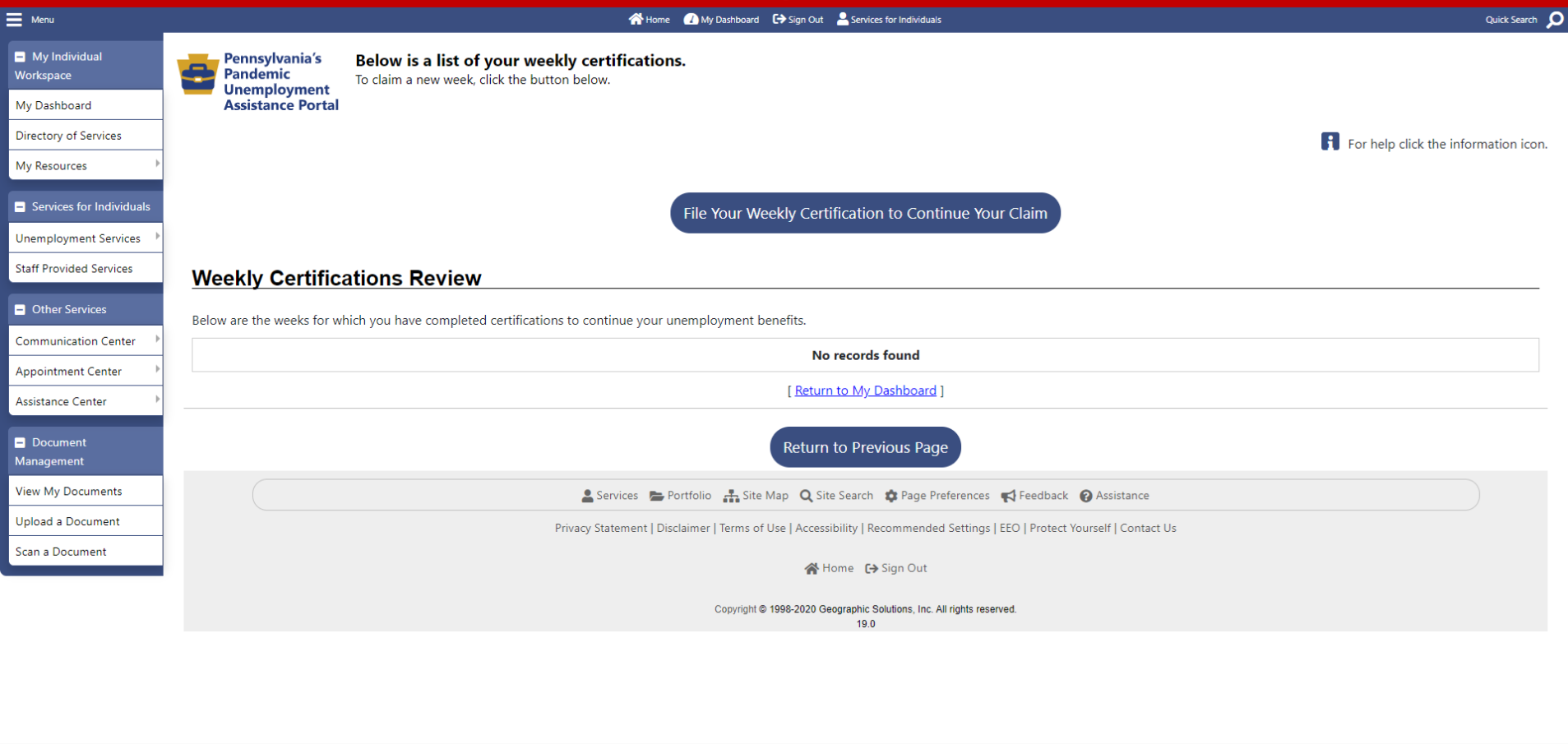Click the hamburger Menu icon
Image resolution: width=1568 pixels, height=744 pixels.
point(15,20)
